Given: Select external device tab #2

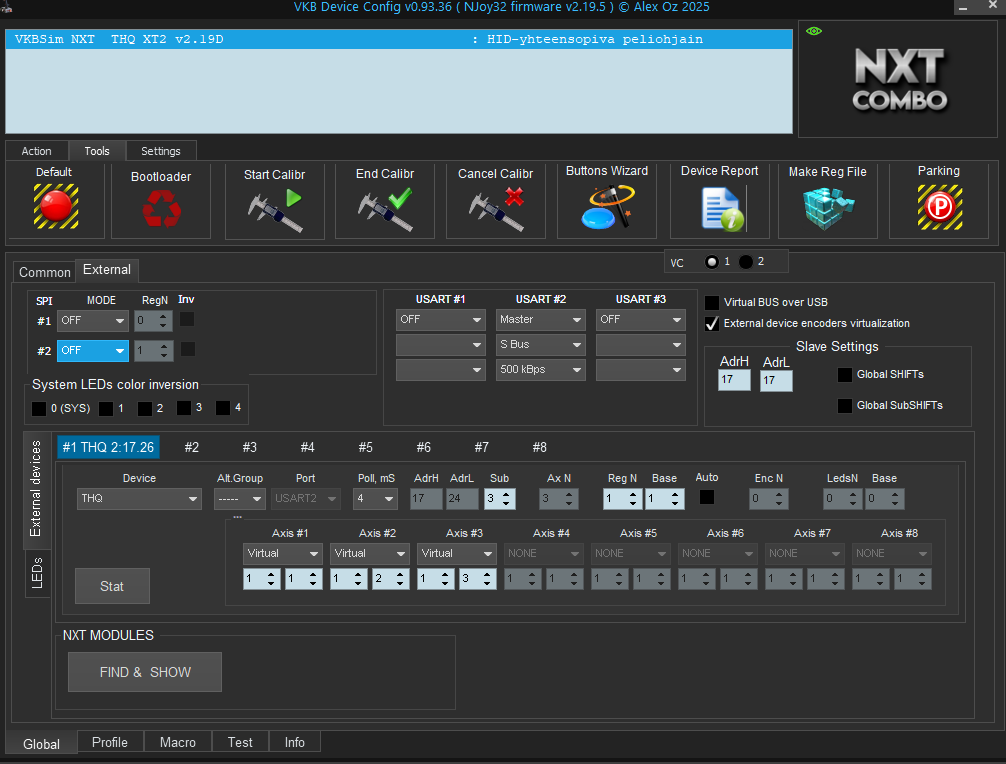Looking at the screenshot, I should click(x=192, y=447).
